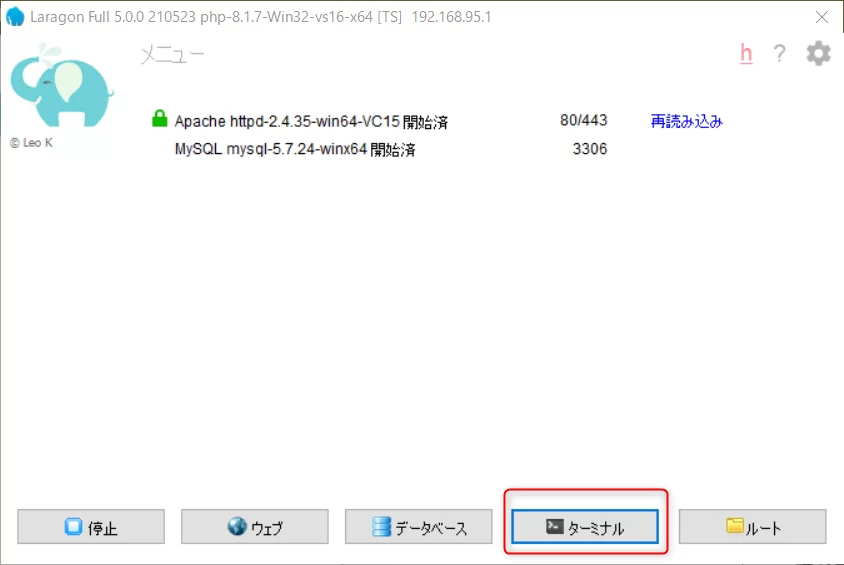This screenshot has height=565, width=844.
Task: Open the ウェブ web button
Action: pos(255,527)
